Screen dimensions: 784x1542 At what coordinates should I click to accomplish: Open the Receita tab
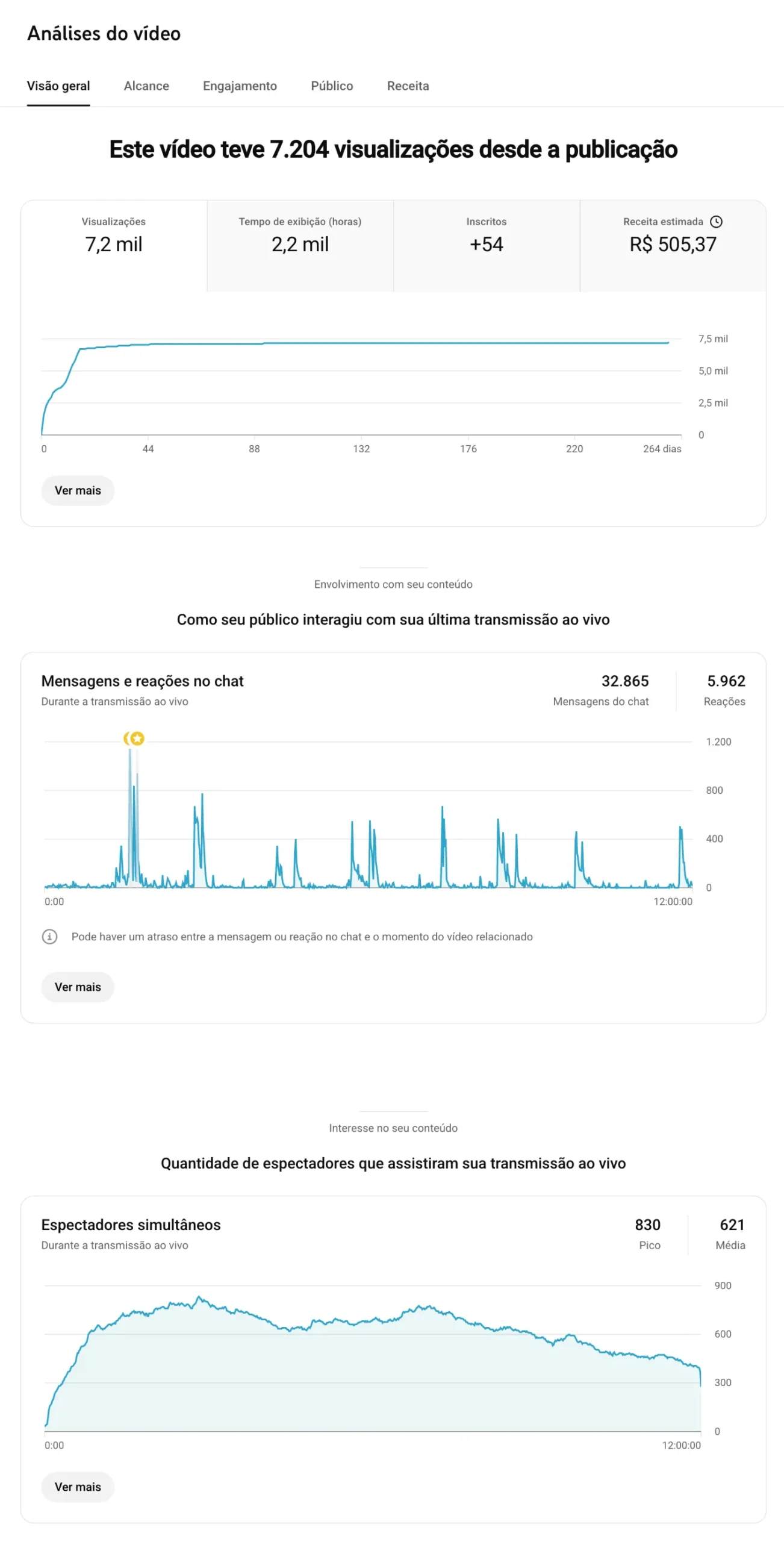[408, 86]
